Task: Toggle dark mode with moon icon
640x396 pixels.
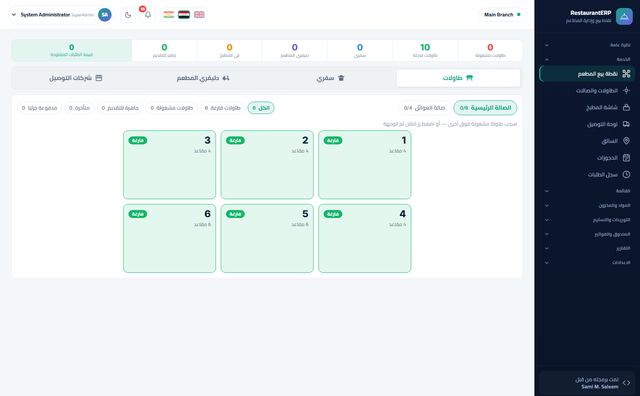Action: click(x=128, y=15)
